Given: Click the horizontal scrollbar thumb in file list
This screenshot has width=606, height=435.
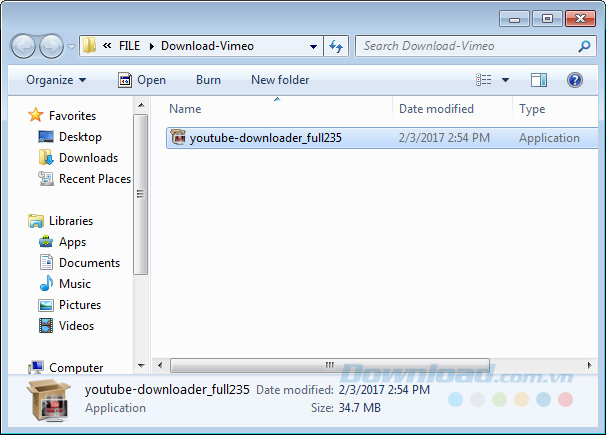Looking at the screenshot, I should pyautogui.click(x=330, y=365).
